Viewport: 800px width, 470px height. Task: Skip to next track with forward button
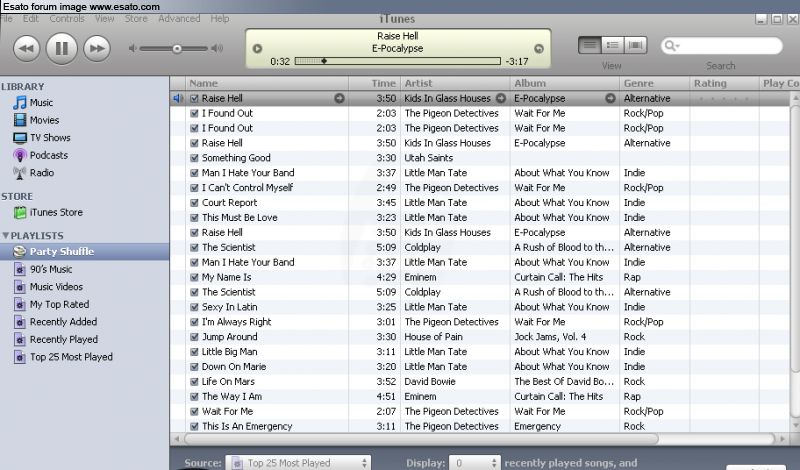pyautogui.click(x=97, y=49)
